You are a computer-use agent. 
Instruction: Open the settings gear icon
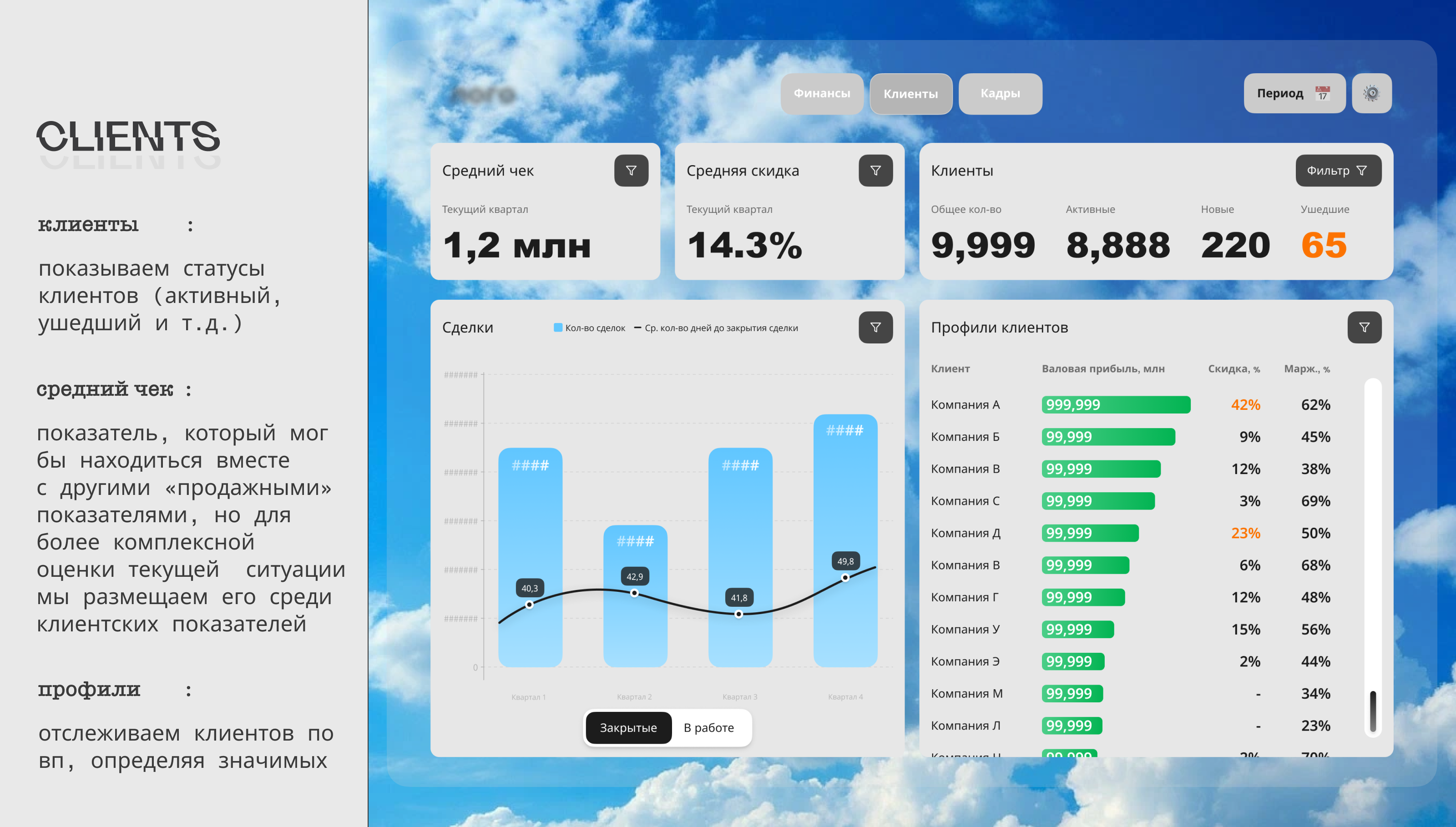click(x=1371, y=93)
